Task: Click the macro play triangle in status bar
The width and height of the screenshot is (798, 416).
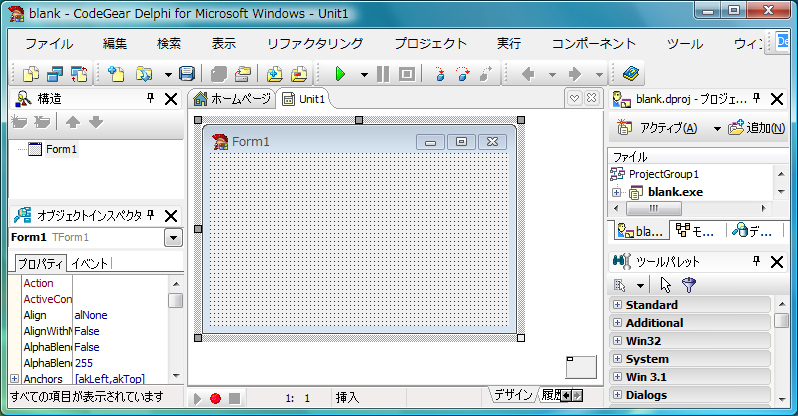Action: click(x=197, y=399)
